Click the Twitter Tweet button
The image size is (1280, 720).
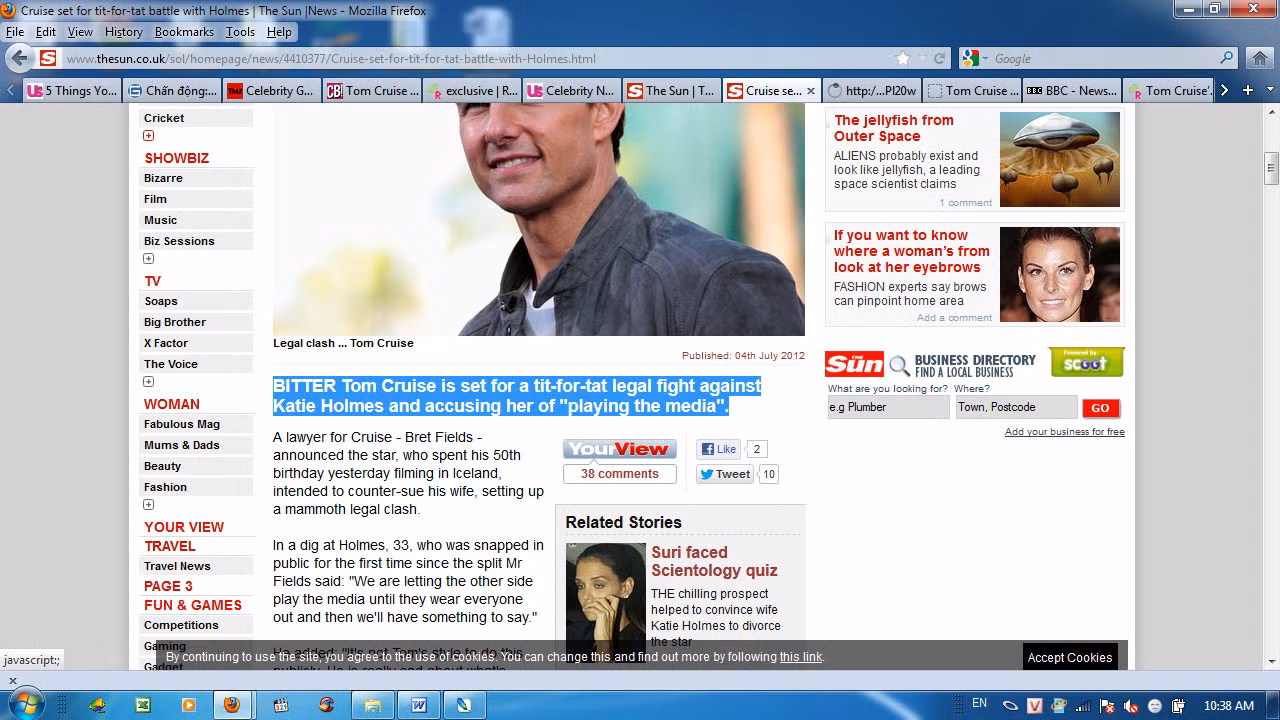pos(726,474)
